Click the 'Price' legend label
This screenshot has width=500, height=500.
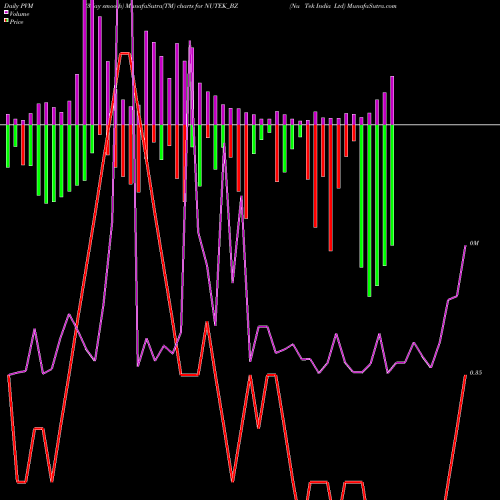click(x=16, y=22)
